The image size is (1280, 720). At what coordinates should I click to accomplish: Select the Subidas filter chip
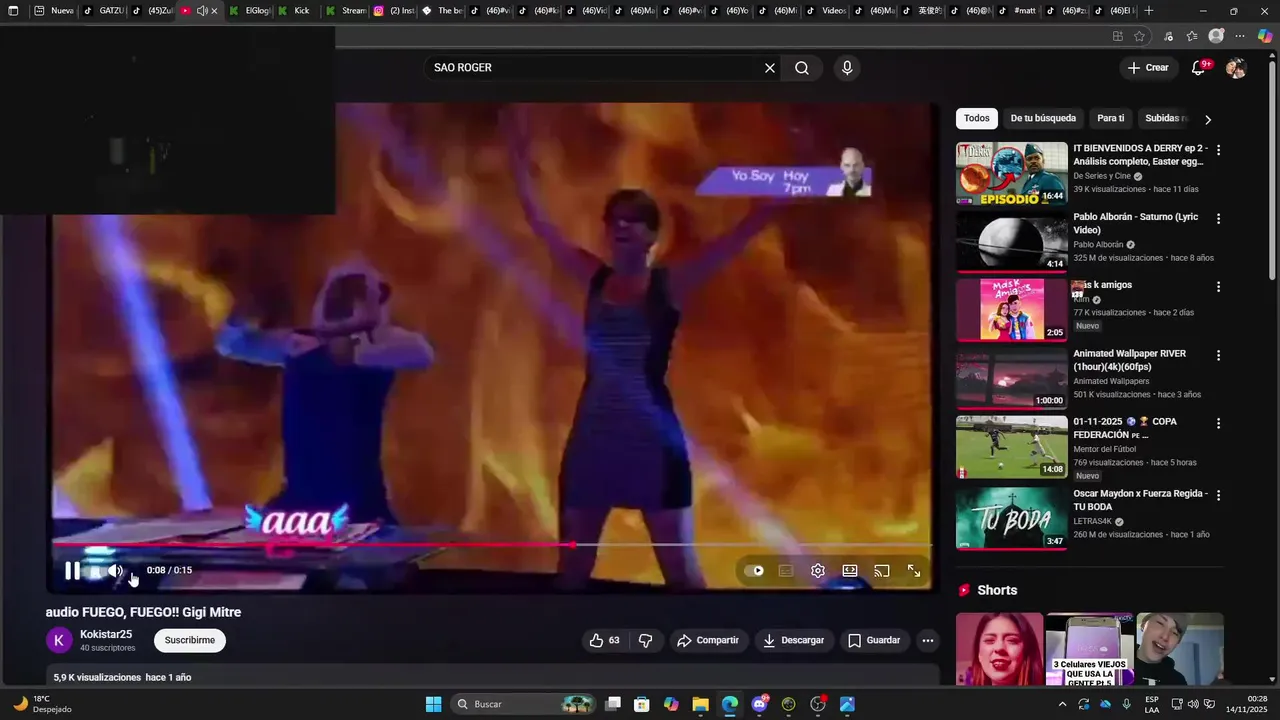[x=1163, y=118]
